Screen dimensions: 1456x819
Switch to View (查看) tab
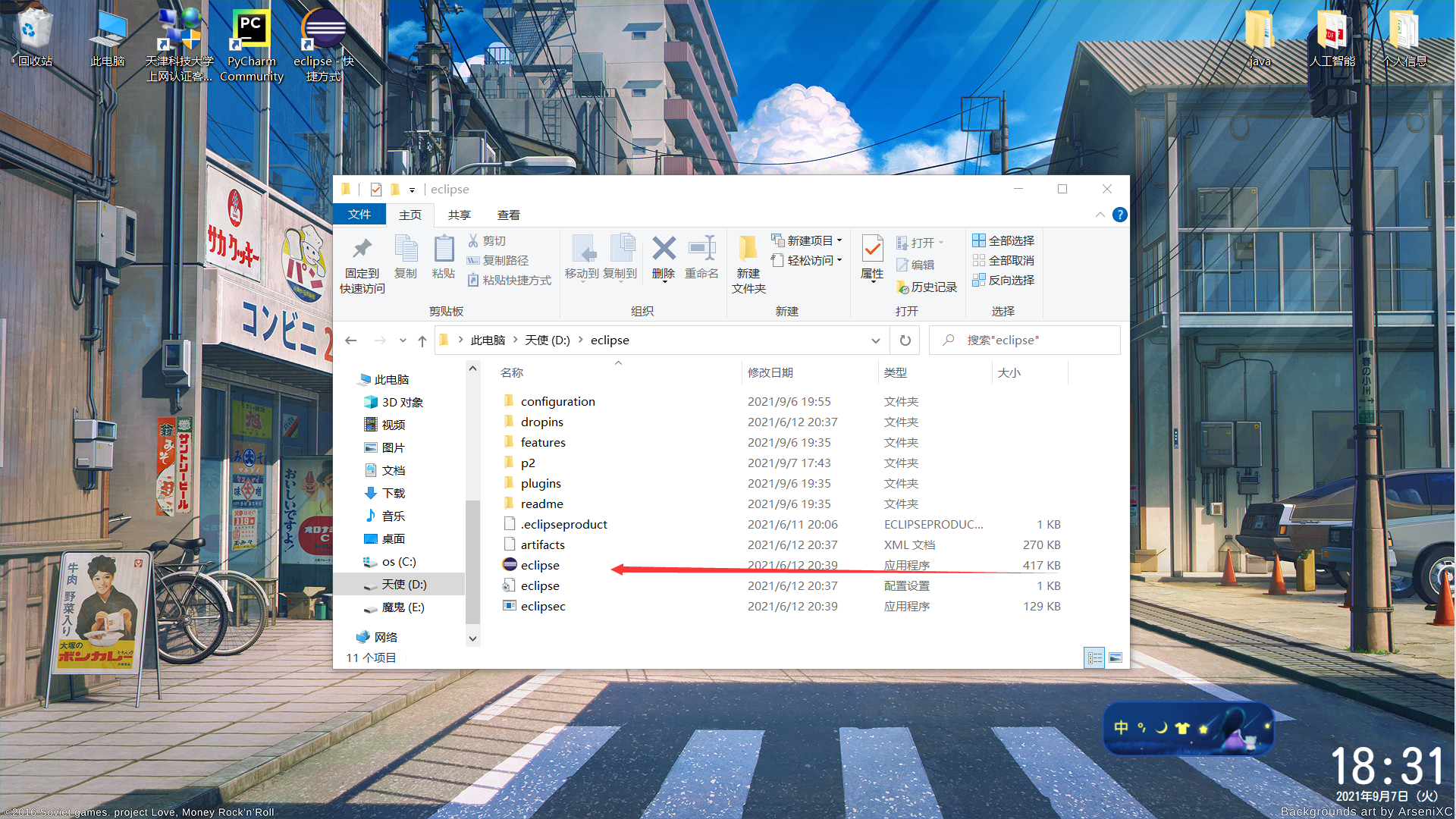click(509, 215)
